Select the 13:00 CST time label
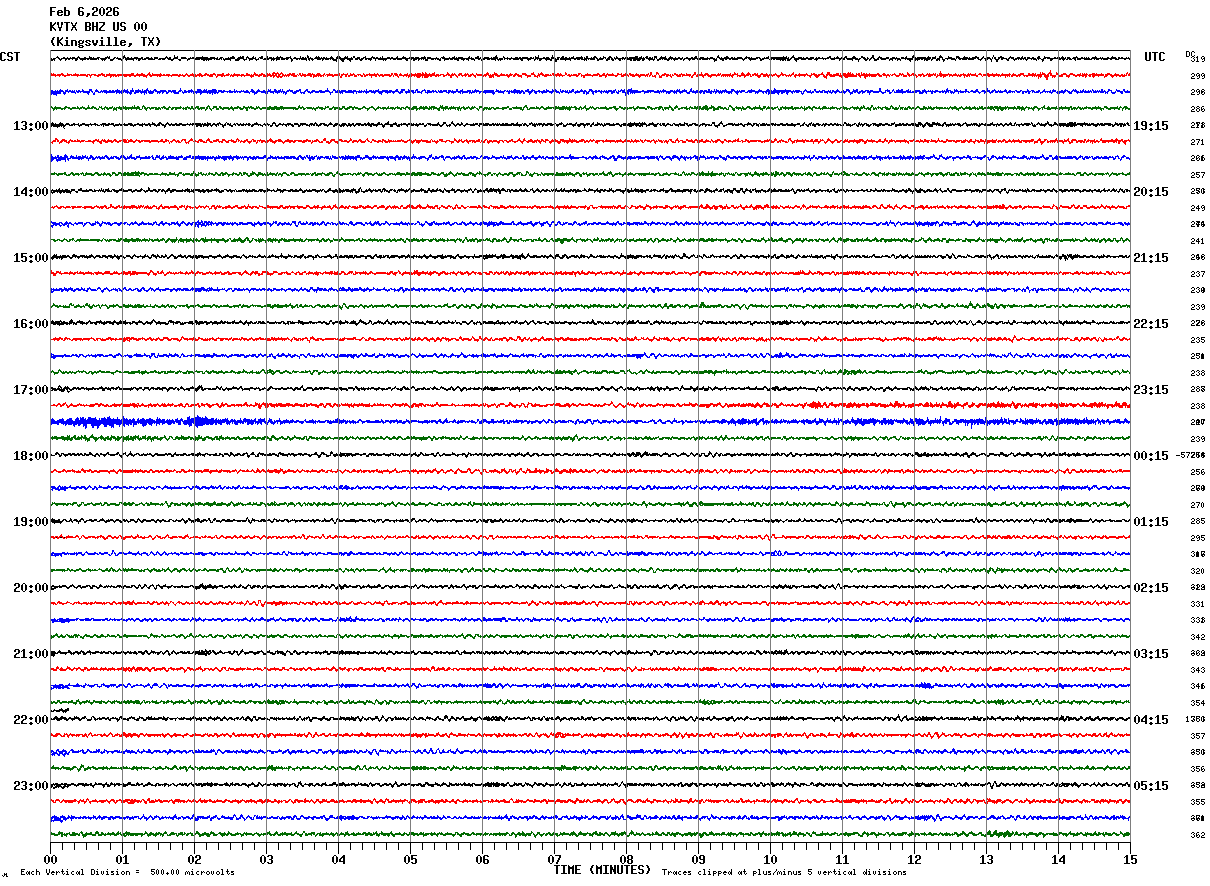This screenshot has height=886, width=1210. pyautogui.click(x=30, y=126)
